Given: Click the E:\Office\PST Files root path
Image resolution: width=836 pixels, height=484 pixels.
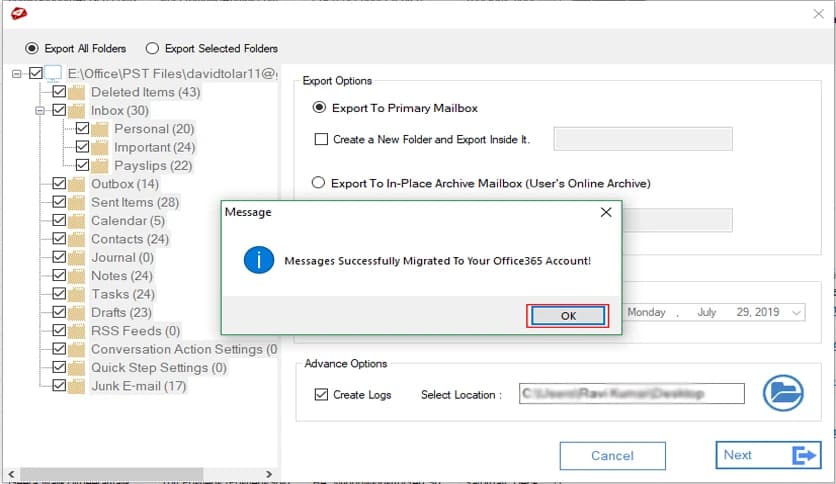Looking at the screenshot, I should (x=172, y=74).
